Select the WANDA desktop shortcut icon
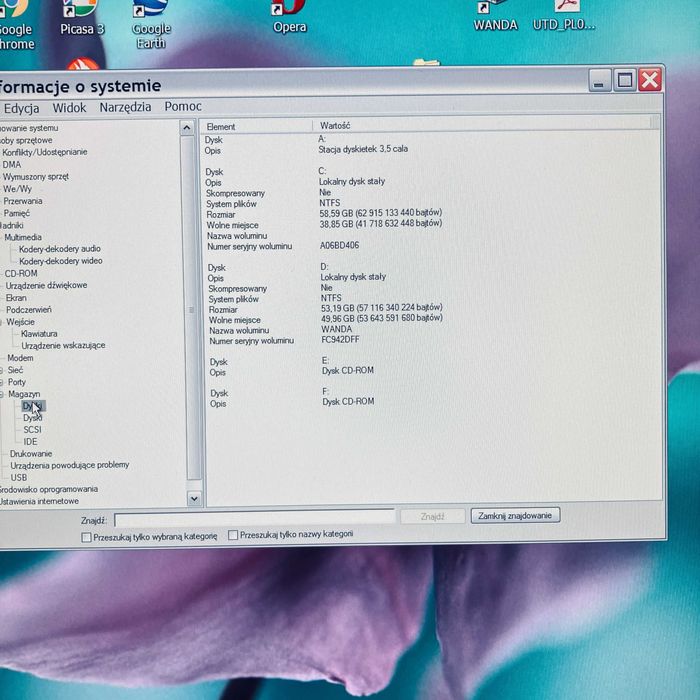Viewport: 700px width, 700px height. tap(495, 16)
